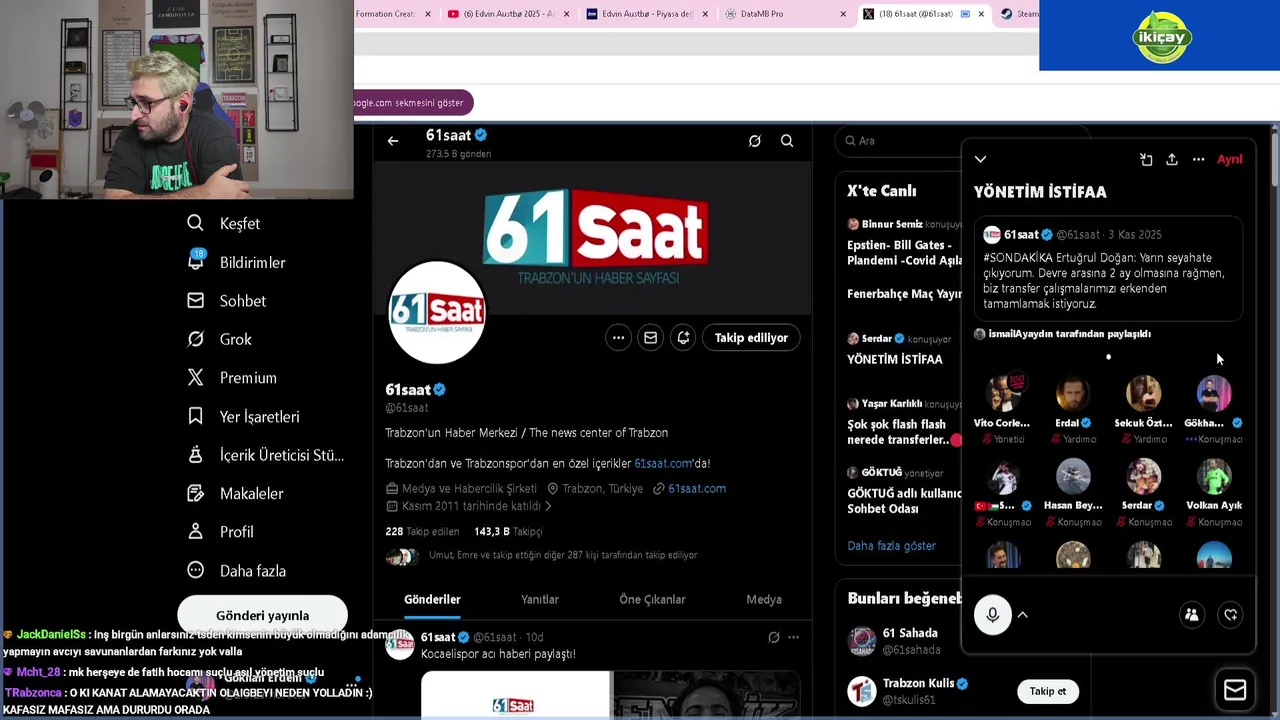
Task: Follow Trabzon Kulis with Takip et
Action: [1047, 691]
